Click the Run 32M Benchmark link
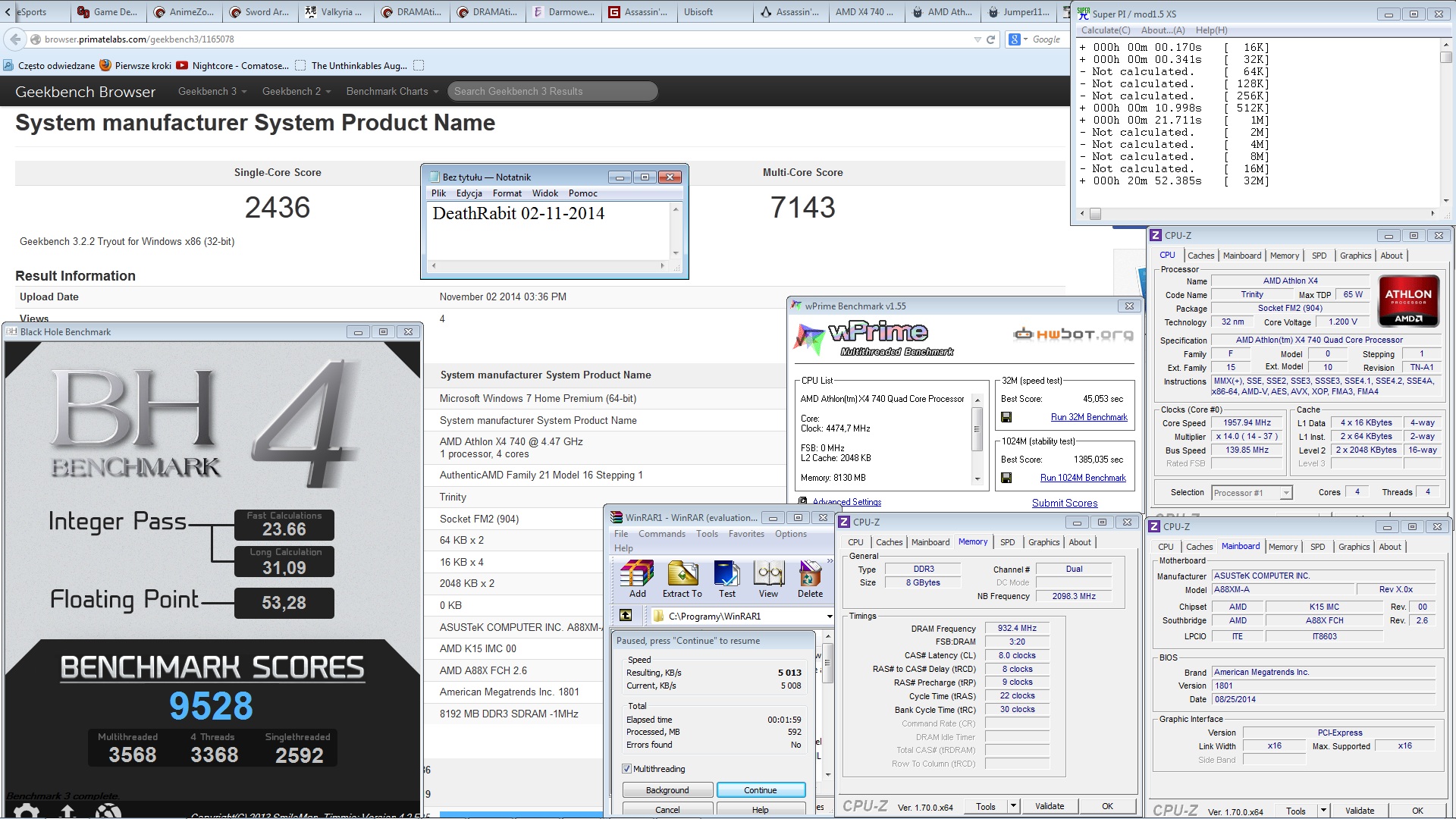Screen dimensions: 1456x819 point(1089,417)
